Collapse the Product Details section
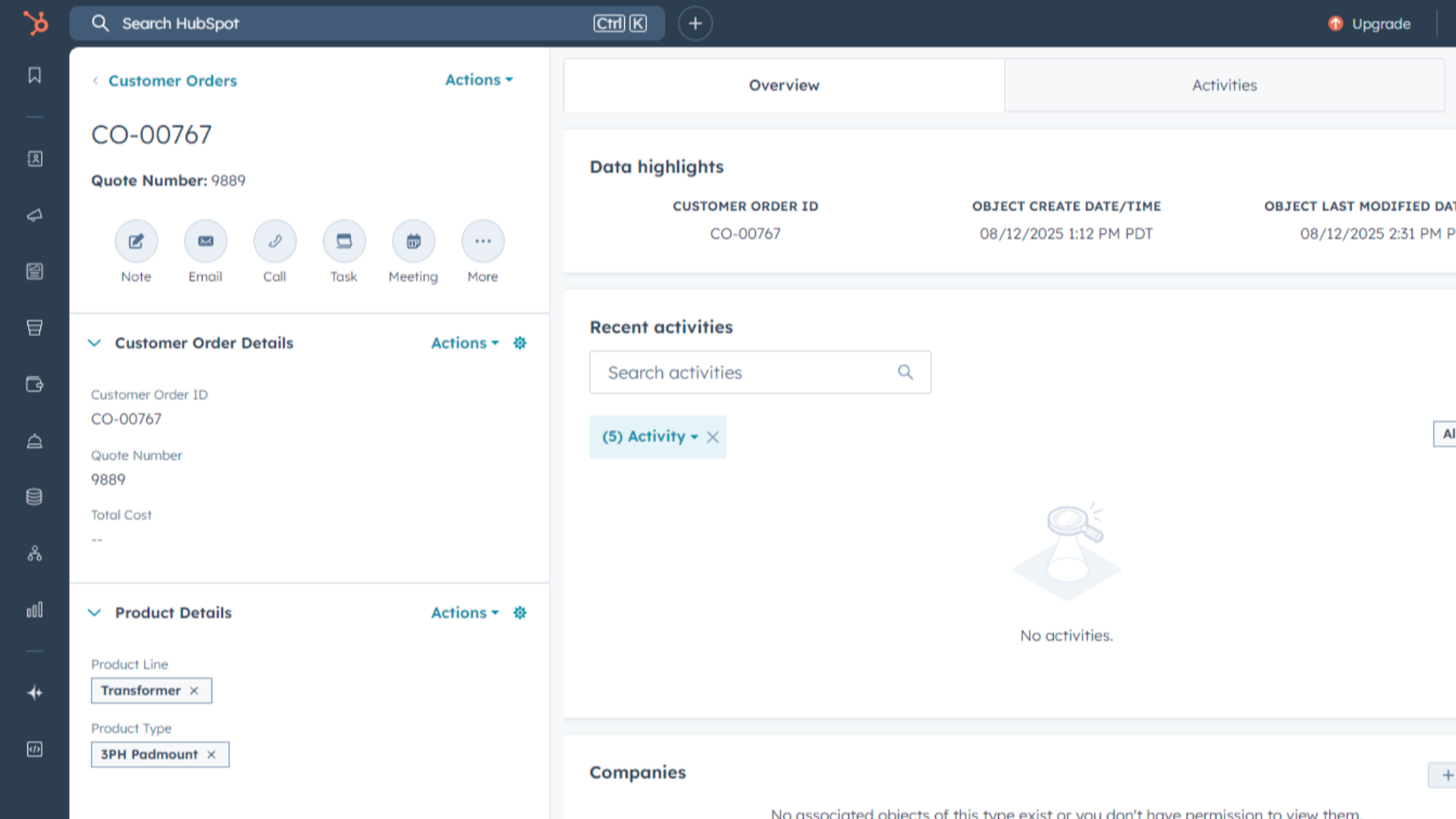The height and width of the screenshot is (819, 1456). click(94, 613)
